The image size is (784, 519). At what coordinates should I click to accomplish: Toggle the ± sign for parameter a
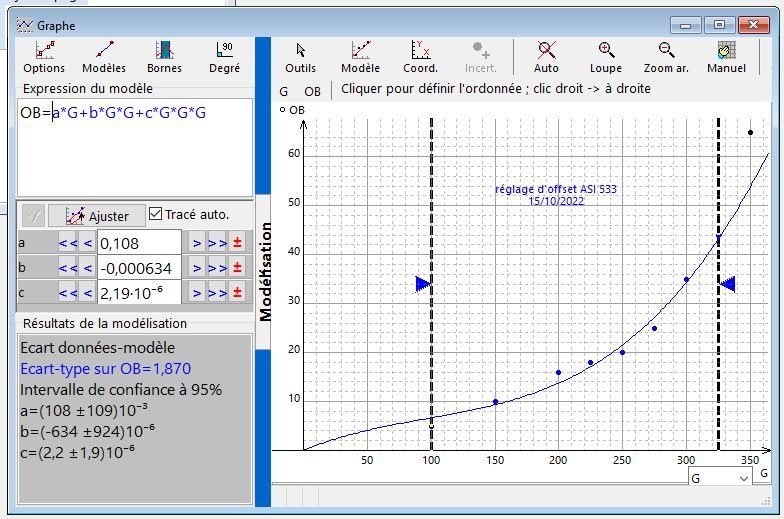click(x=237, y=242)
